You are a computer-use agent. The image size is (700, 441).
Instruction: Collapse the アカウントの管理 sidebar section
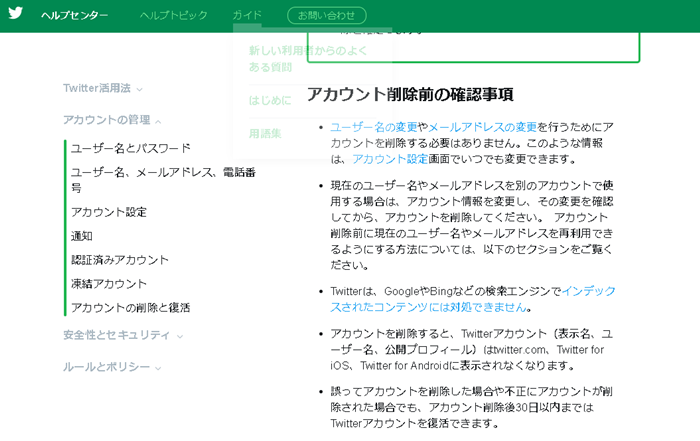pyautogui.click(x=107, y=120)
